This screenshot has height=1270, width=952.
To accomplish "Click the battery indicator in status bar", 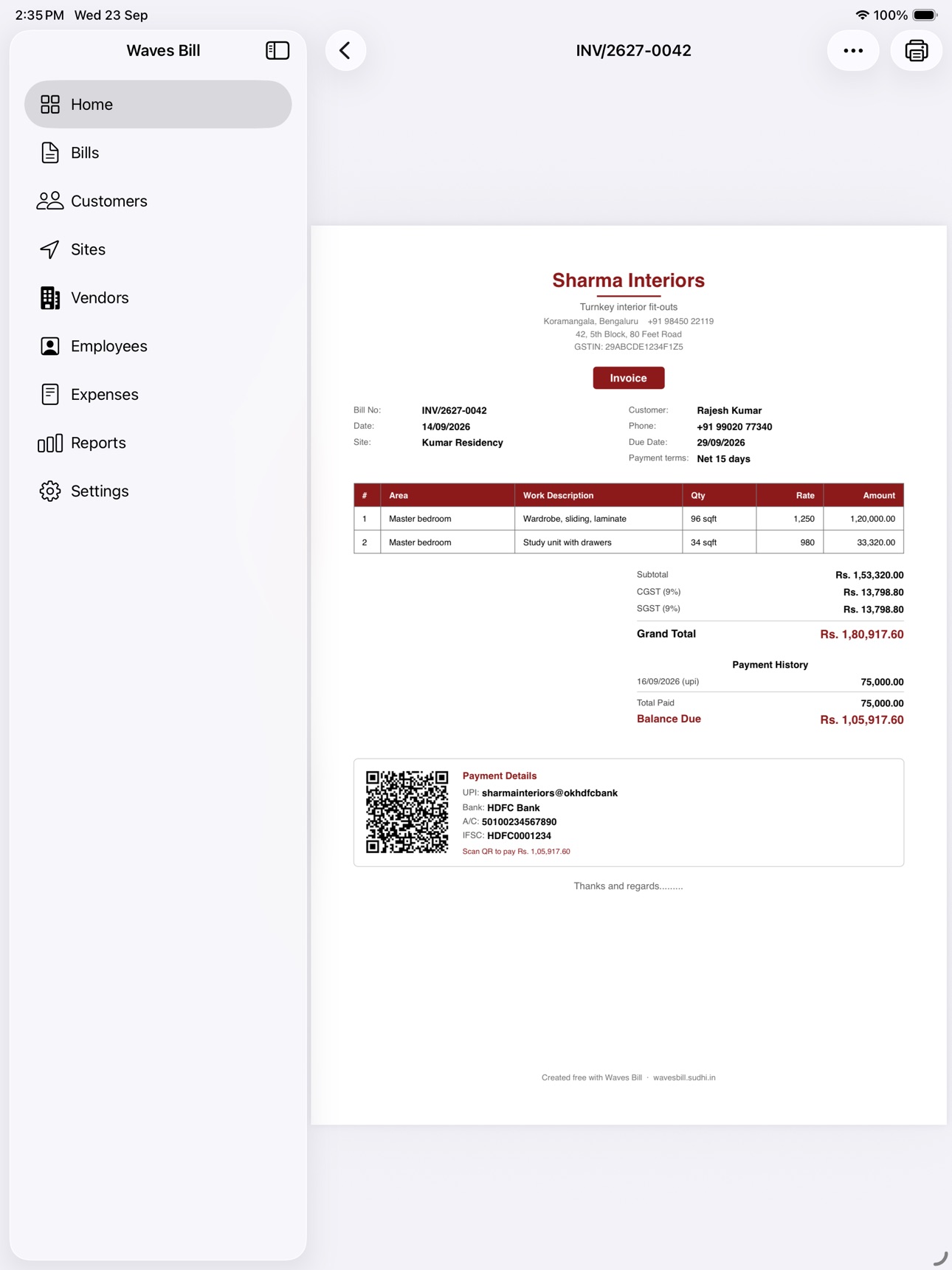I will click(x=925, y=15).
